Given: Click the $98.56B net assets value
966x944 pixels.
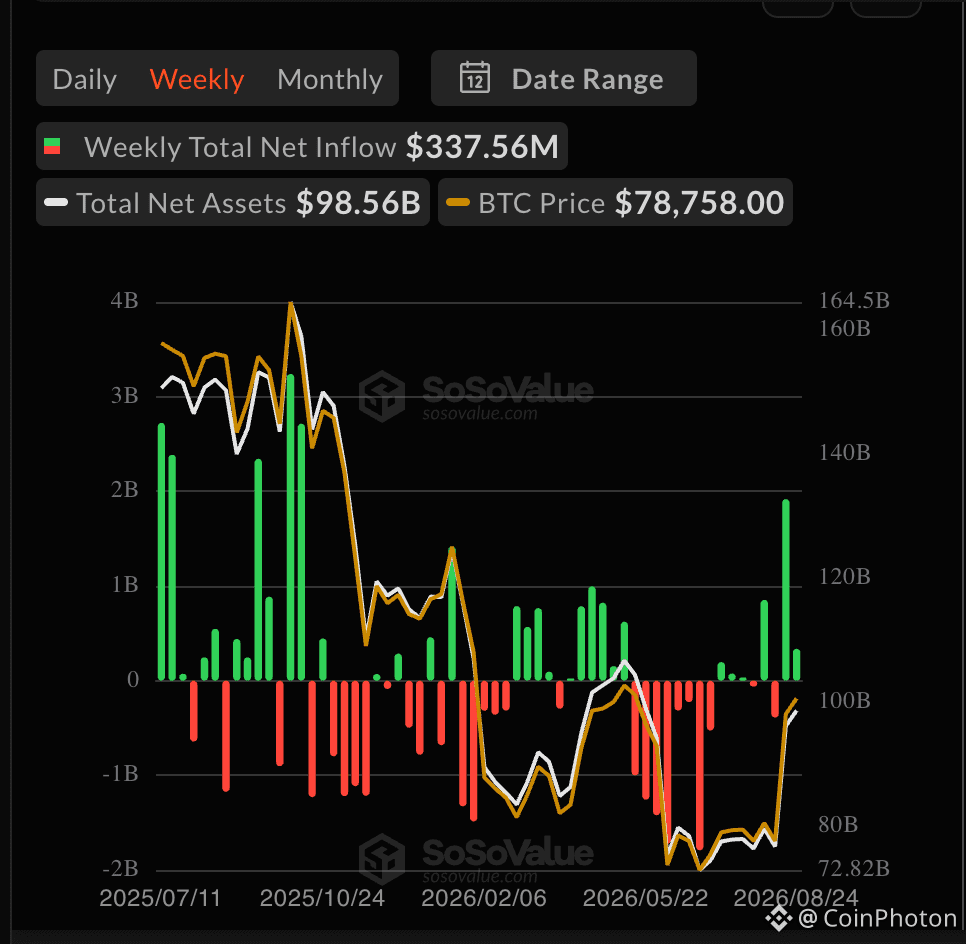Looking at the screenshot, I should coord(359,203).
